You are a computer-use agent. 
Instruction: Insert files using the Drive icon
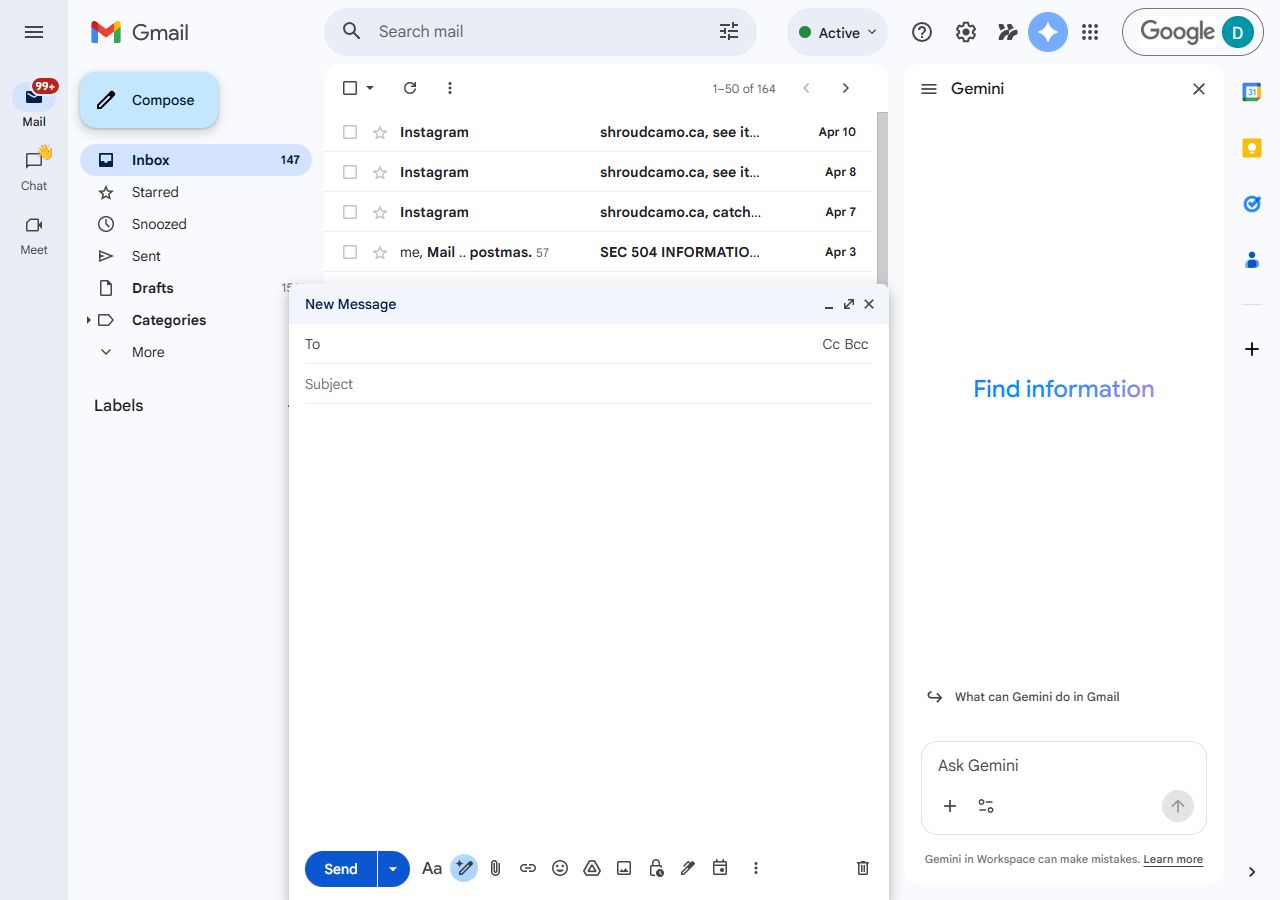(592, 868)
